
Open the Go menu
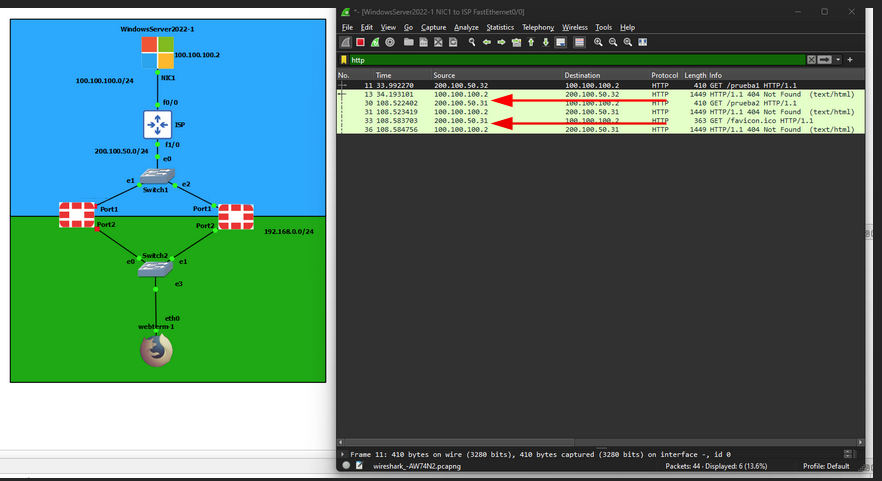[x=408, y=27]
